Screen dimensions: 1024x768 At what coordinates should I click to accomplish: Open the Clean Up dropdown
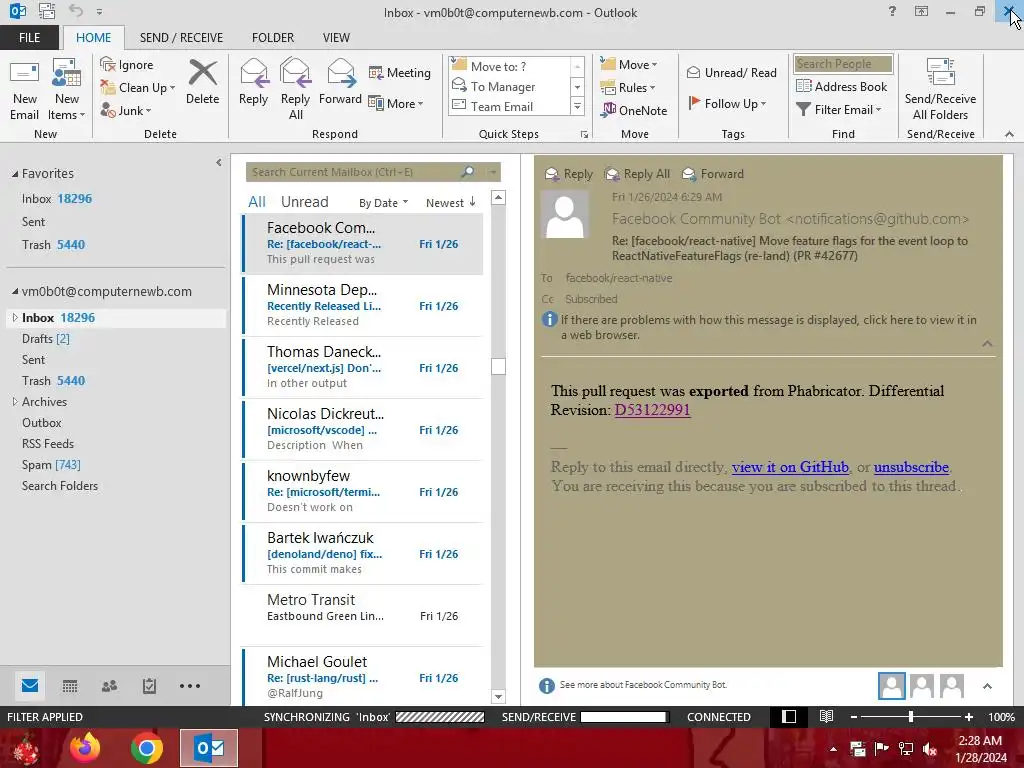[138, 88]
